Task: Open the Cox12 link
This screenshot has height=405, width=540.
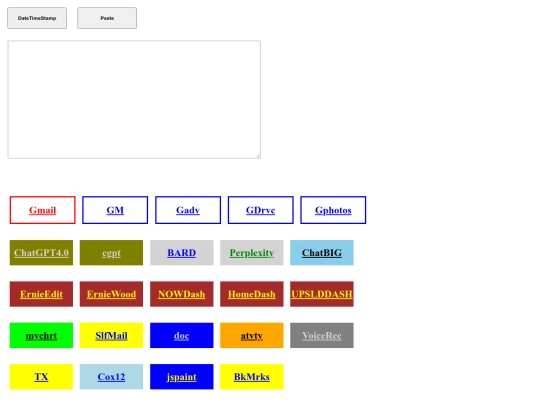Action: [111, 377]
